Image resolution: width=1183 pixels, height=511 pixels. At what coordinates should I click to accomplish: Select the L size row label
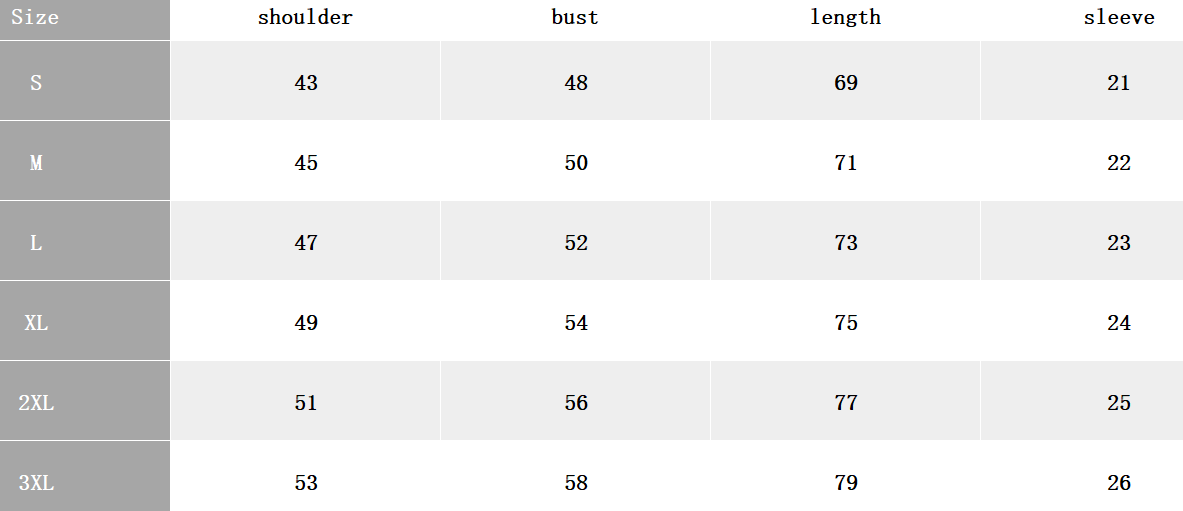[x=35, y=242]
